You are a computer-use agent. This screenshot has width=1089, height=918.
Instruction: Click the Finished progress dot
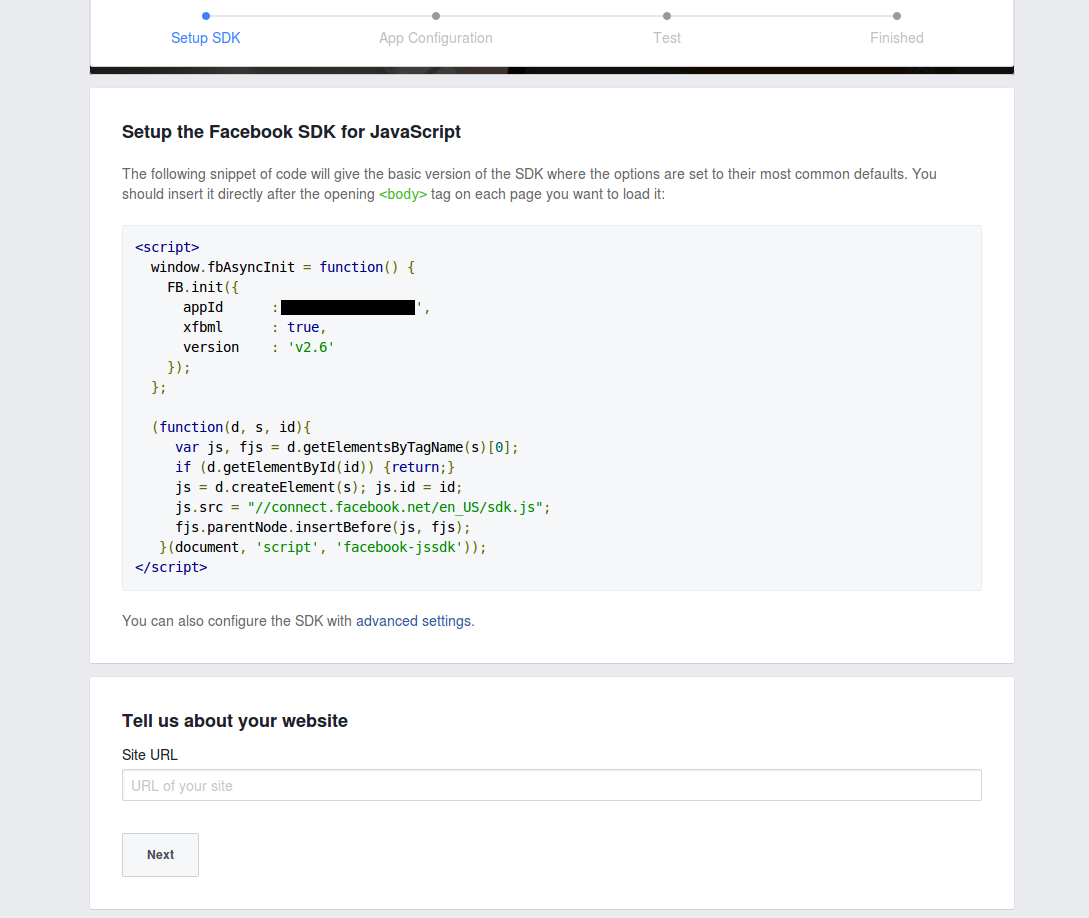(x=897, y=16)
